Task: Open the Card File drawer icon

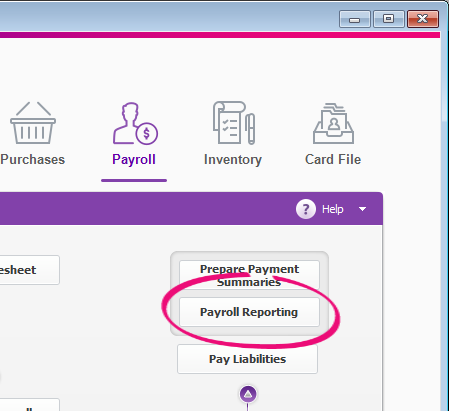Action: (333, 123)
